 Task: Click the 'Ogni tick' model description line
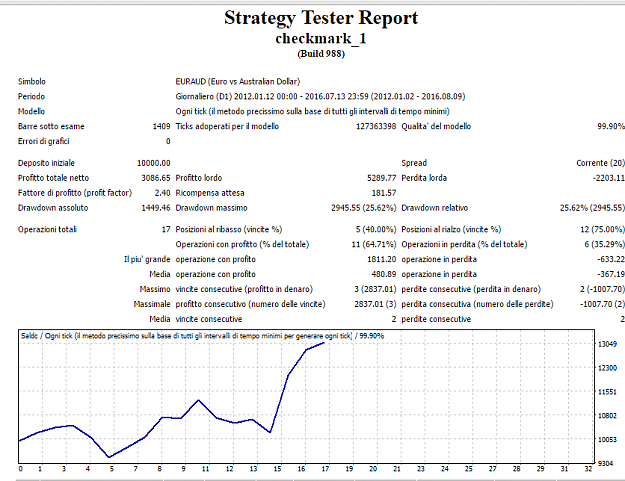(312, 112)
